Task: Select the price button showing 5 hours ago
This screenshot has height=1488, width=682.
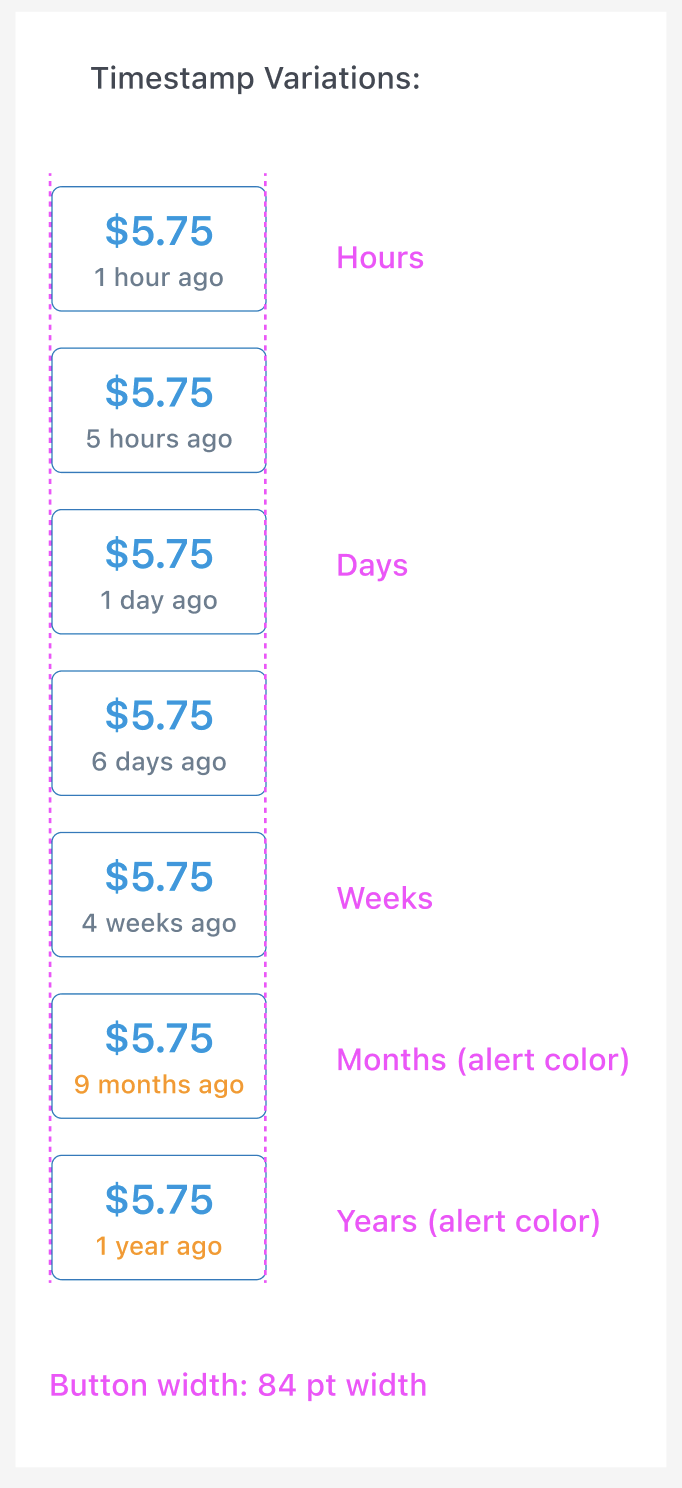Action: tap(158, 410)
